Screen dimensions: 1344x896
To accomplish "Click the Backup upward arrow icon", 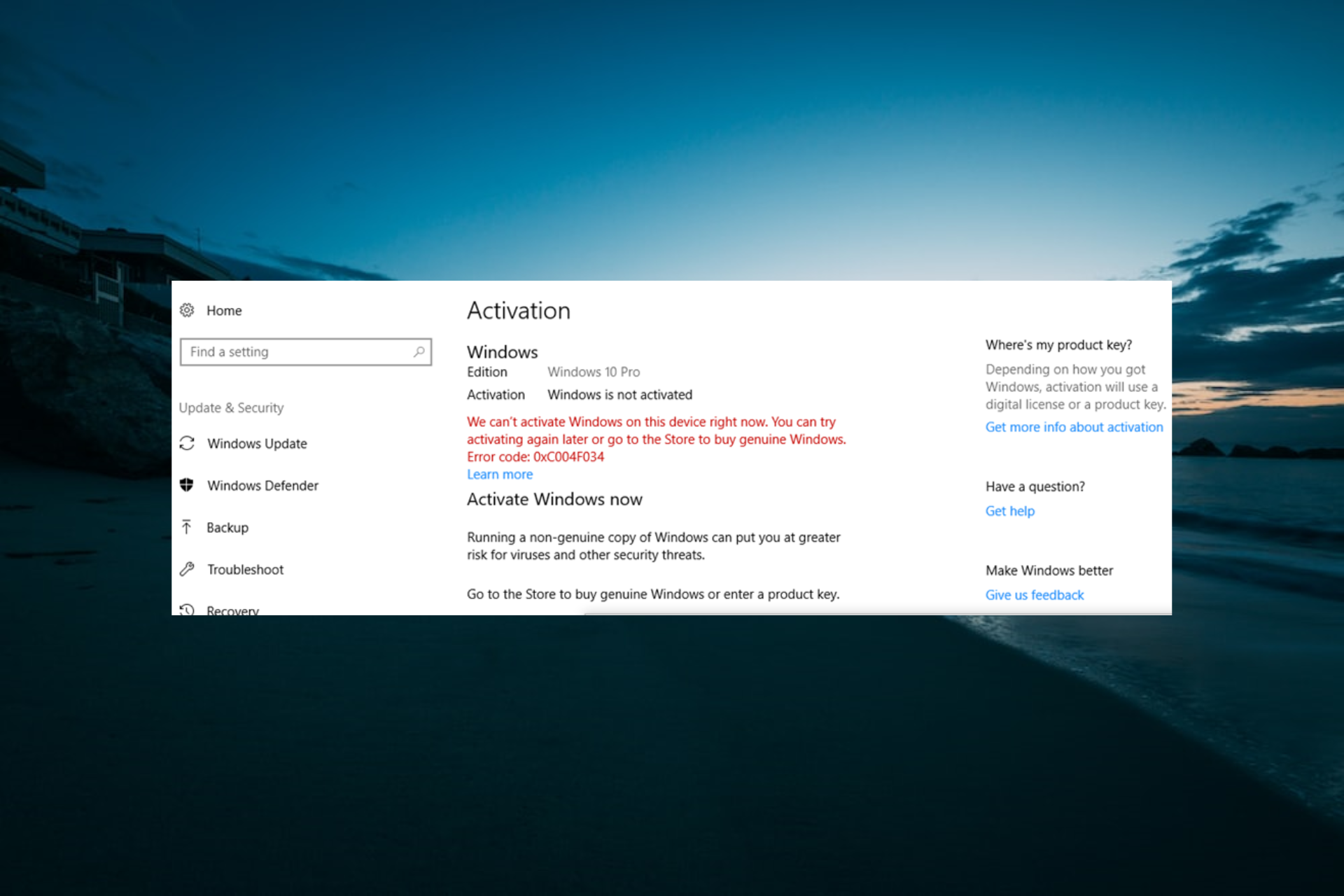I will (x=186, y=526).
